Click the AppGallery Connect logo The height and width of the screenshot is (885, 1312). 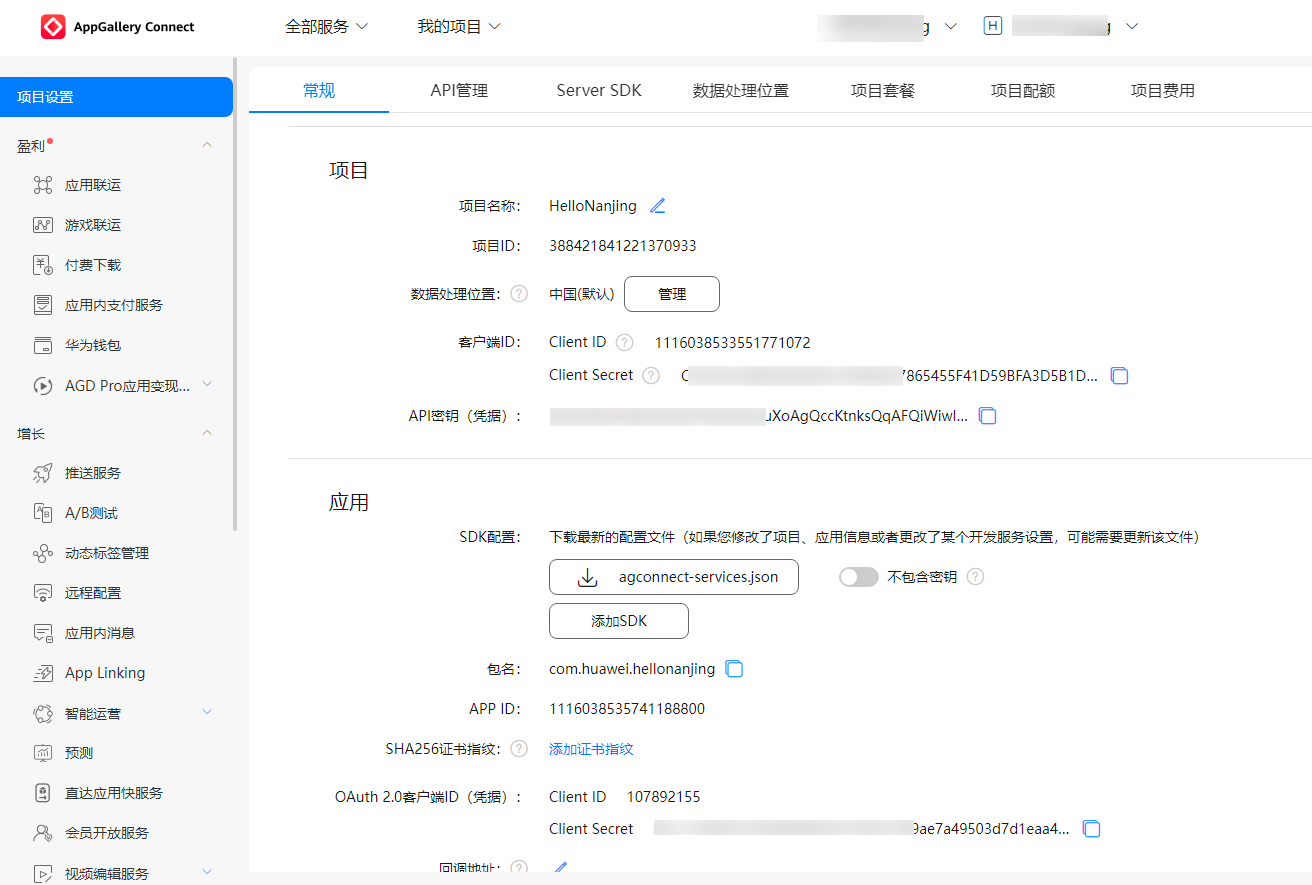tap(118, 27)
